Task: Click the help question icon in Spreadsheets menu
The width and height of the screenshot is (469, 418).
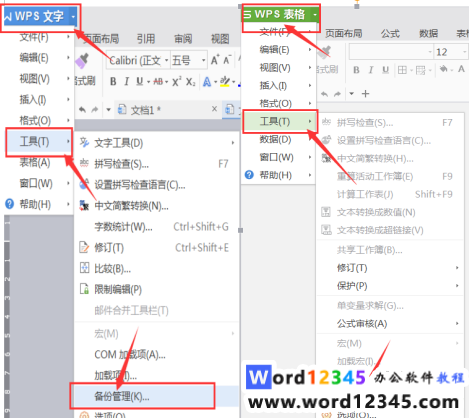Action: pos(249,175)
